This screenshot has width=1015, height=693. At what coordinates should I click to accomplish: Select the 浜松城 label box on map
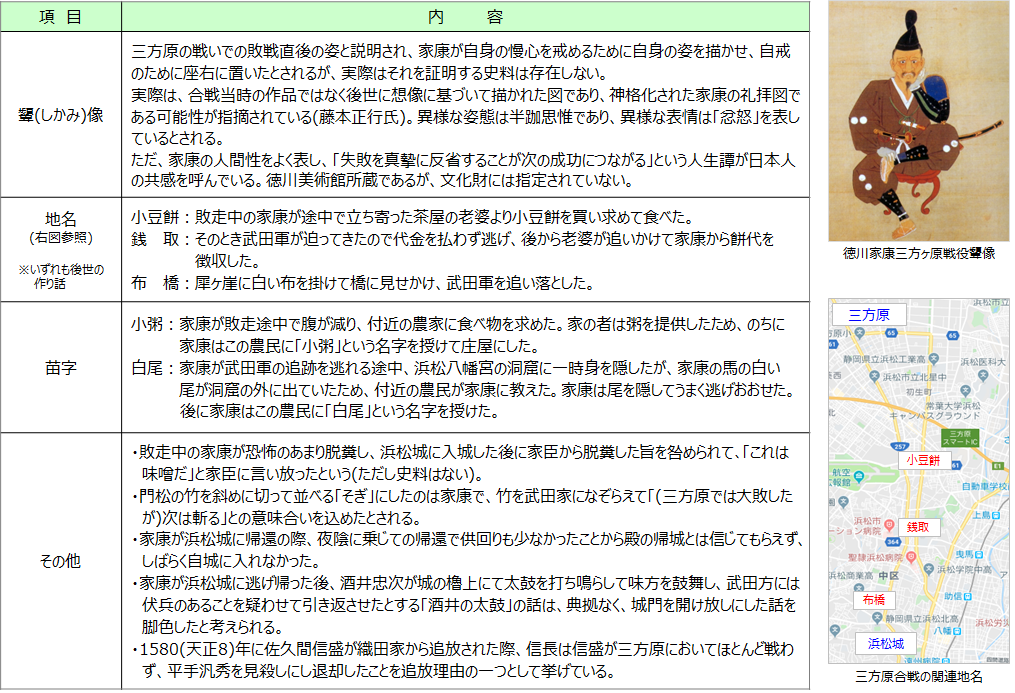pos(885,643)
